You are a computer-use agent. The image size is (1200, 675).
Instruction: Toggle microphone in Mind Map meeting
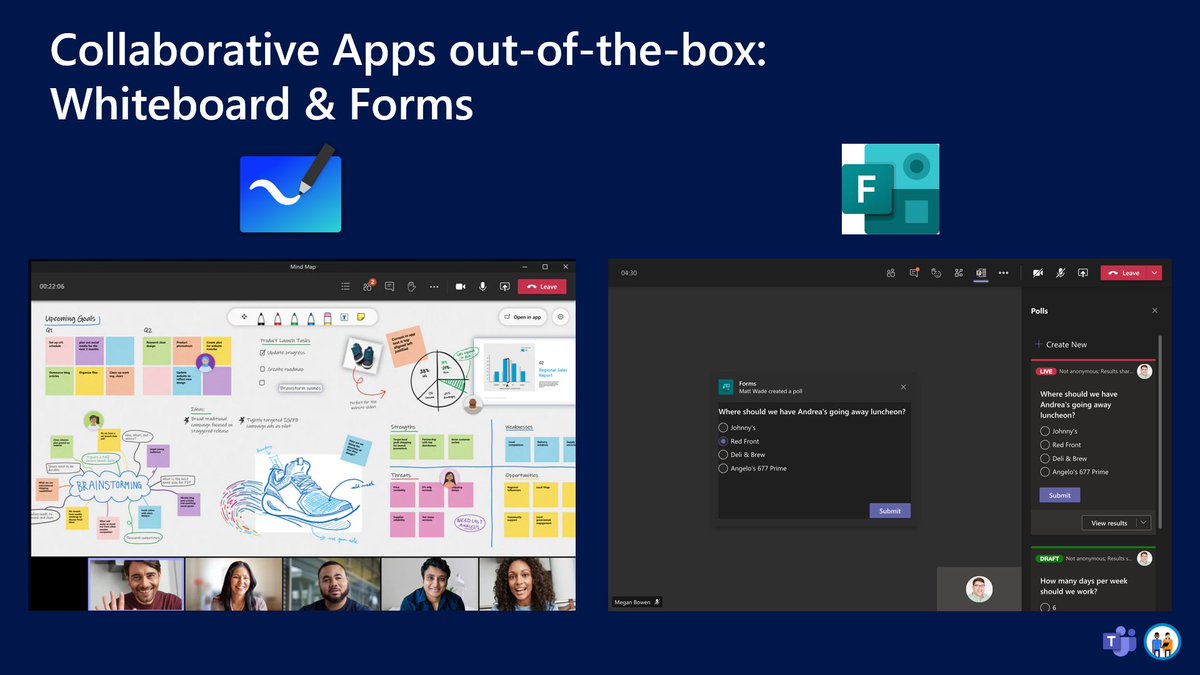(x=483, y=286)
